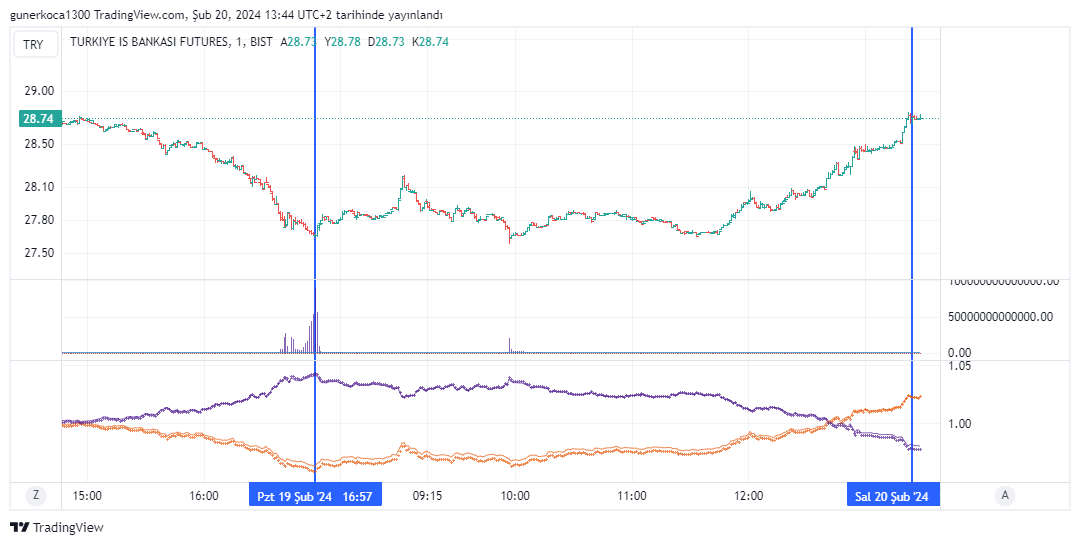Click the 29.00 price scale label
The image size is (1080, 545).
pyautogui.click(x=38, y=91)
